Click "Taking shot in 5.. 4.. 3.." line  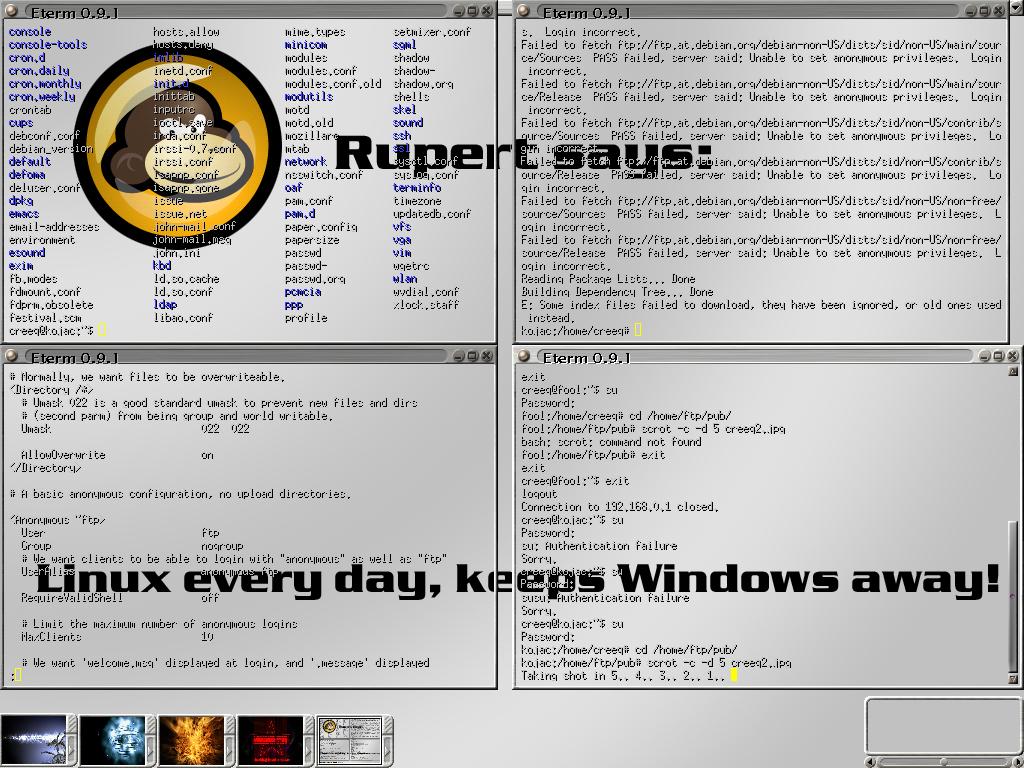[x=623, y=676]
